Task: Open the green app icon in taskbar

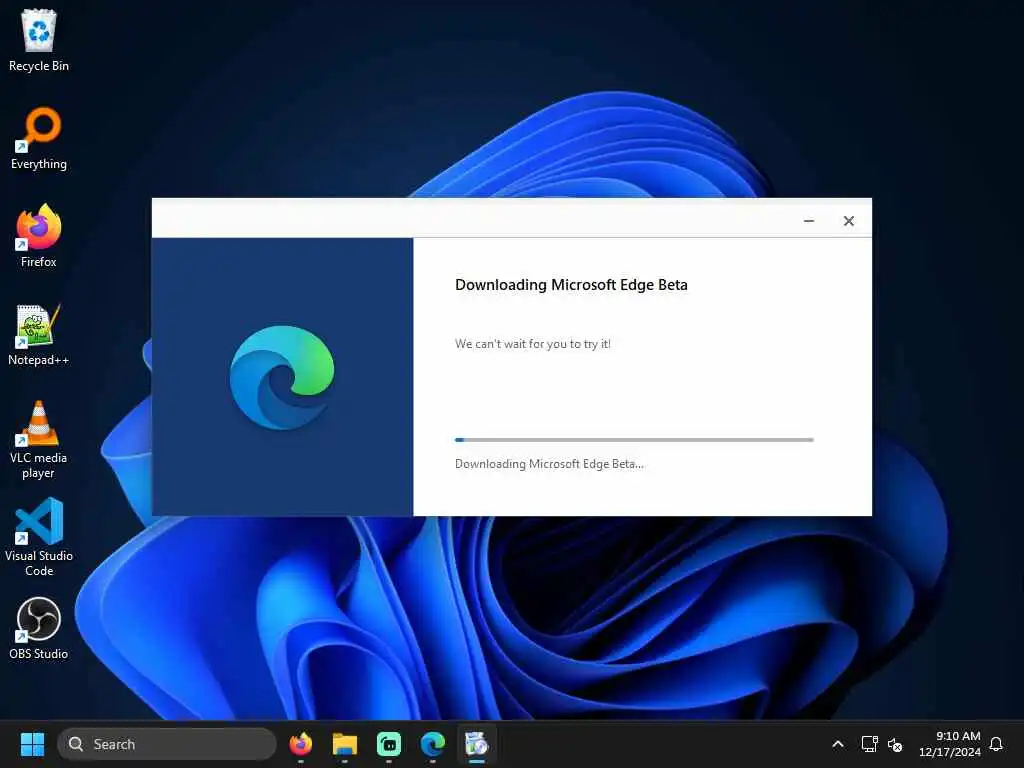Action: 389,744
